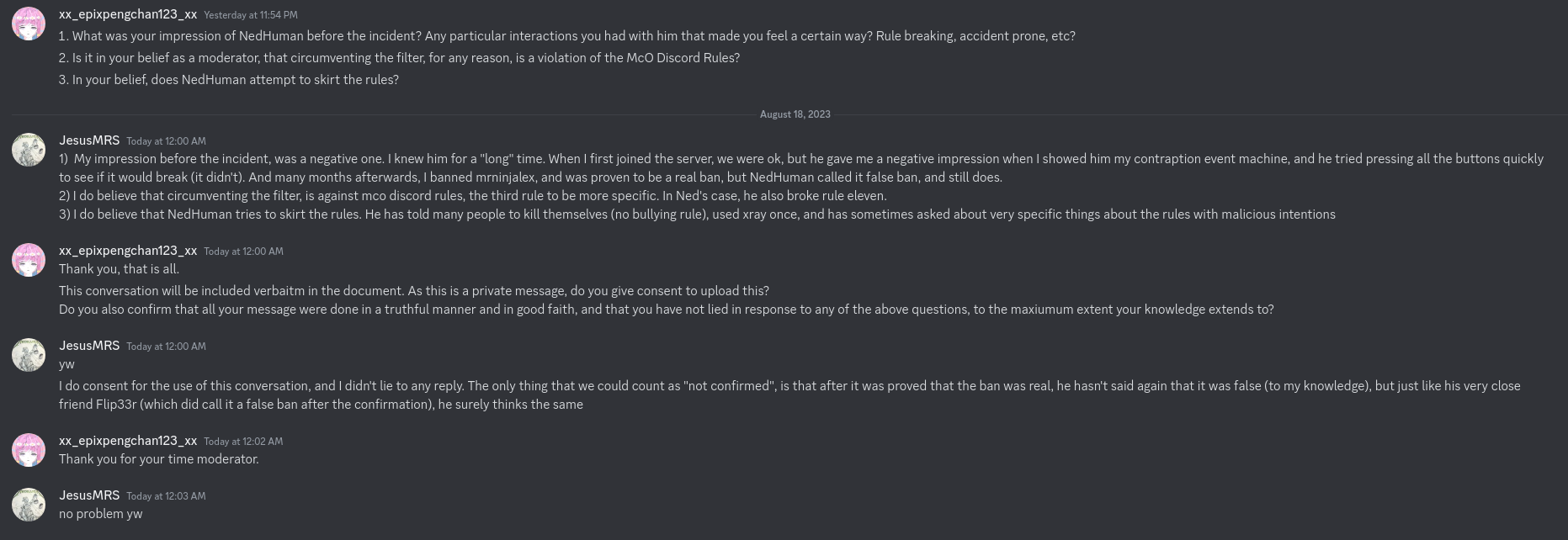
Task: Open JesusMRS avatar beside numbered reply message
Action: [29, 150]
